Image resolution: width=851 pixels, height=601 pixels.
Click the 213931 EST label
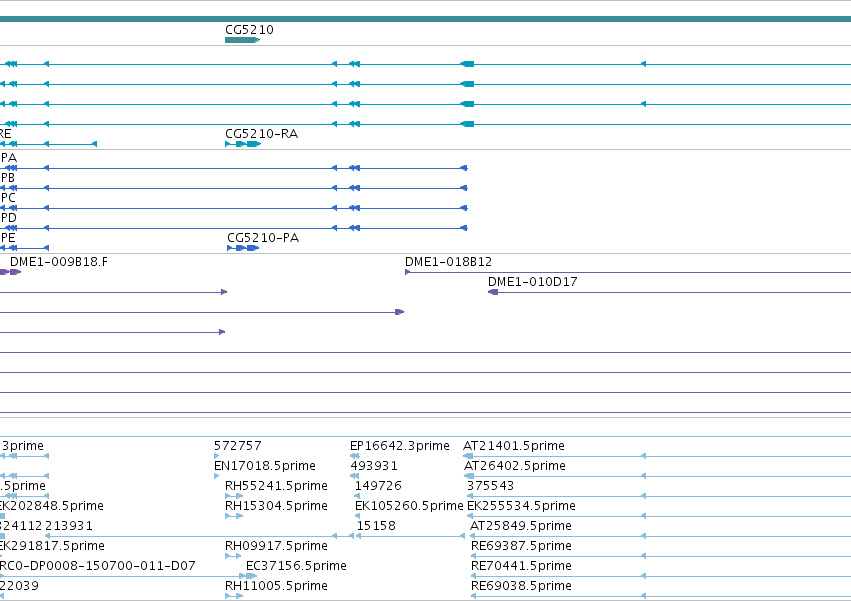click(69, 526)
